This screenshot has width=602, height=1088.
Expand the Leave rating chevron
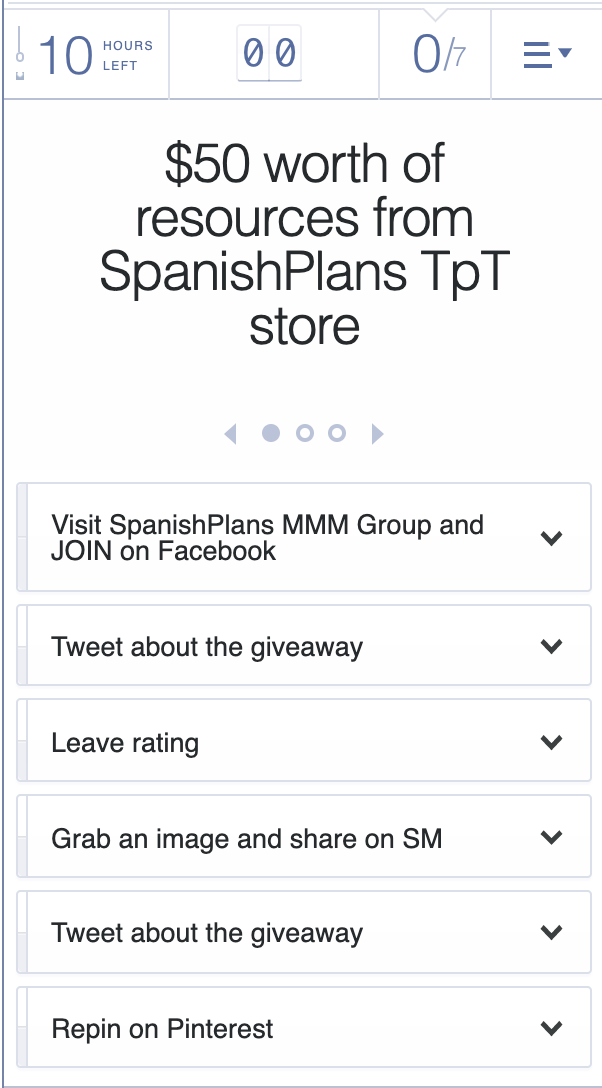[551, 742]
